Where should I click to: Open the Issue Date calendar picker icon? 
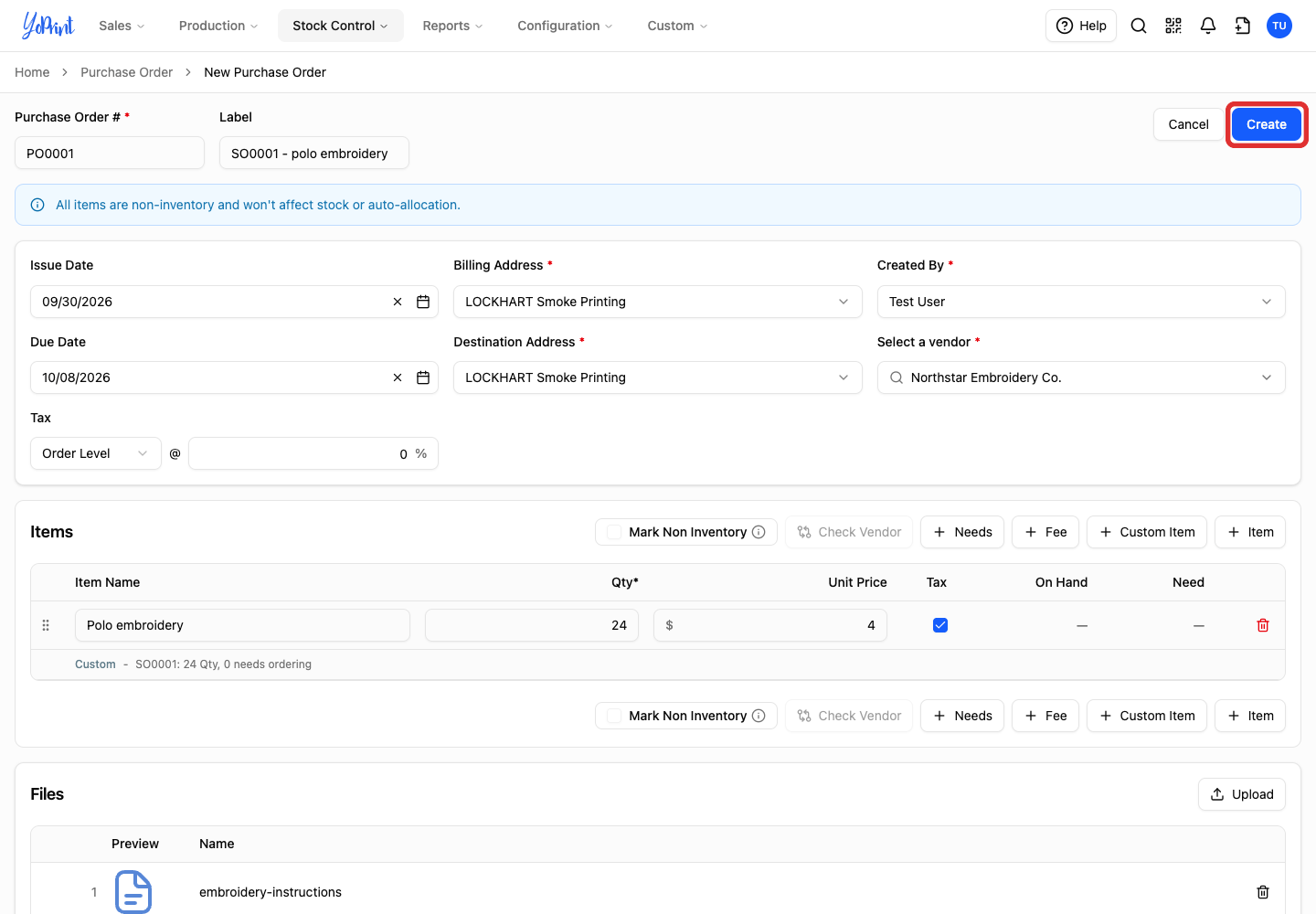point(423,302)
